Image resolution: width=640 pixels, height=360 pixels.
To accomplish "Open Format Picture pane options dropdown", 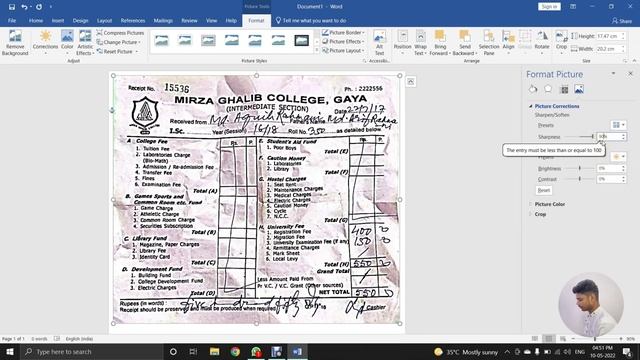I will pos(613,73).
